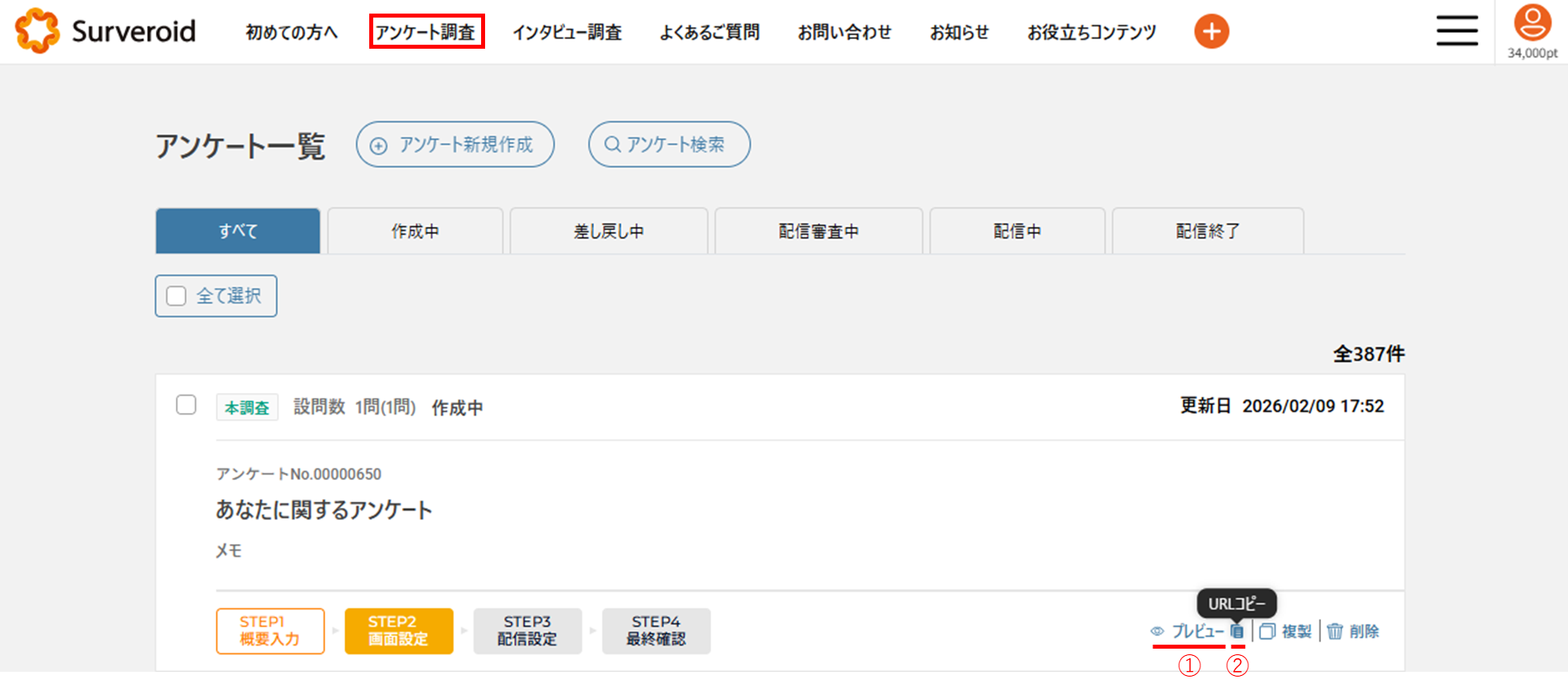Click the orange plus circle icon
The height and width of the screenshot is (695, 1568).
pyautogui.click(x=1211, y=32)
